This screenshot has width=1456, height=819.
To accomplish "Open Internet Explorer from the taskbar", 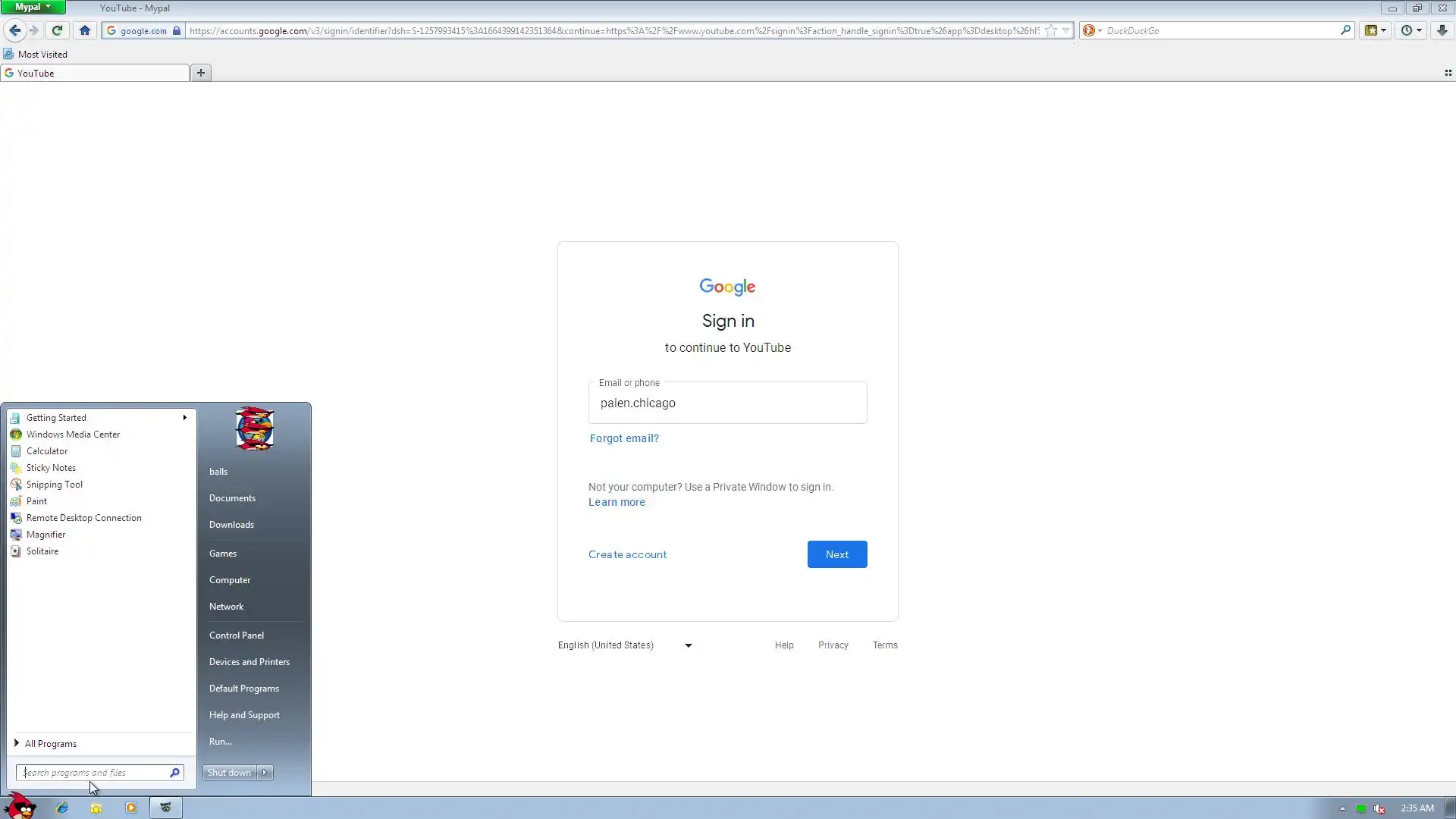I will click(x=62, y=808).
